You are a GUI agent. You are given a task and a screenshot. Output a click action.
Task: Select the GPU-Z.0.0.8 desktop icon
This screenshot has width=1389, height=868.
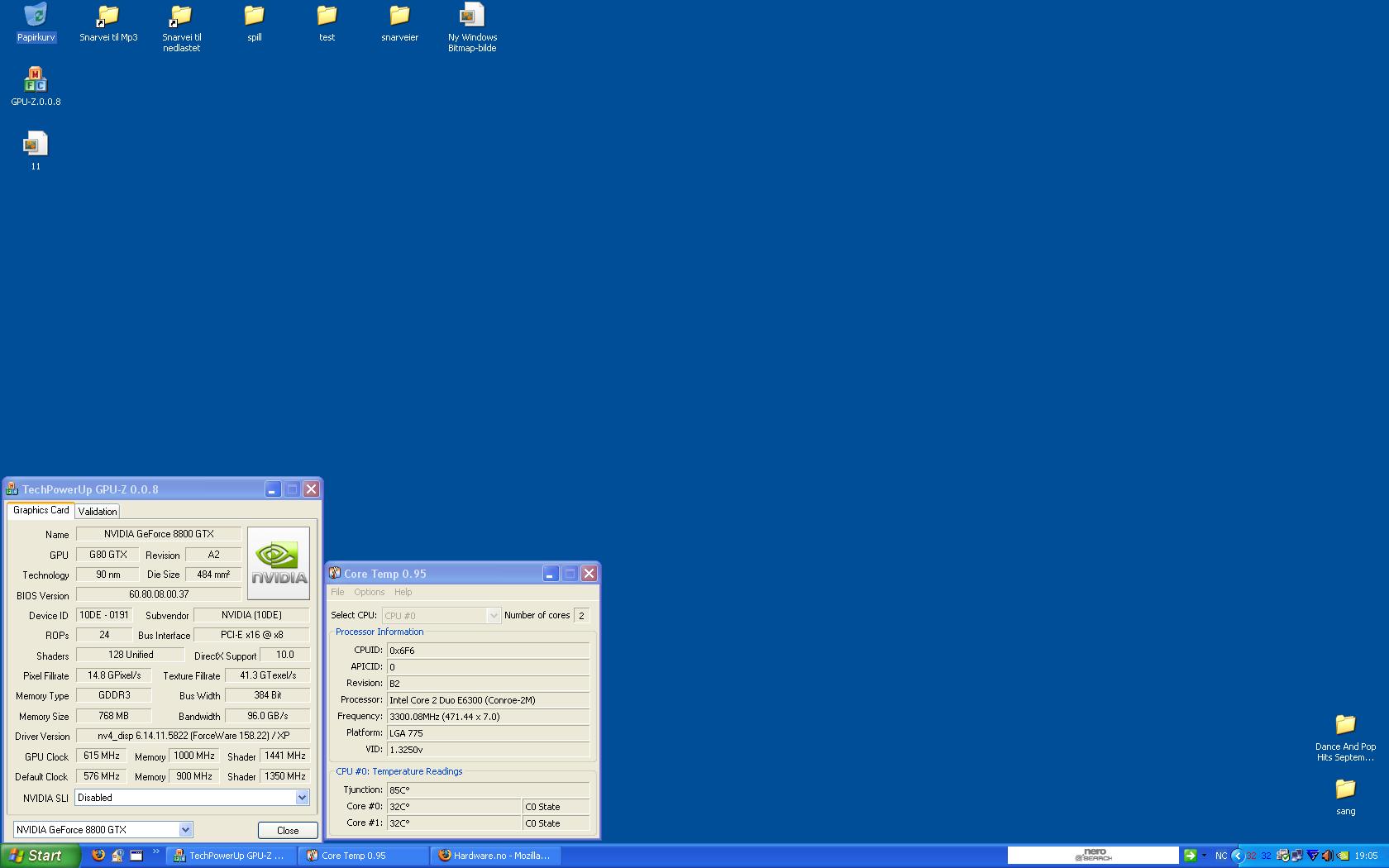click(x=36, y=88)
